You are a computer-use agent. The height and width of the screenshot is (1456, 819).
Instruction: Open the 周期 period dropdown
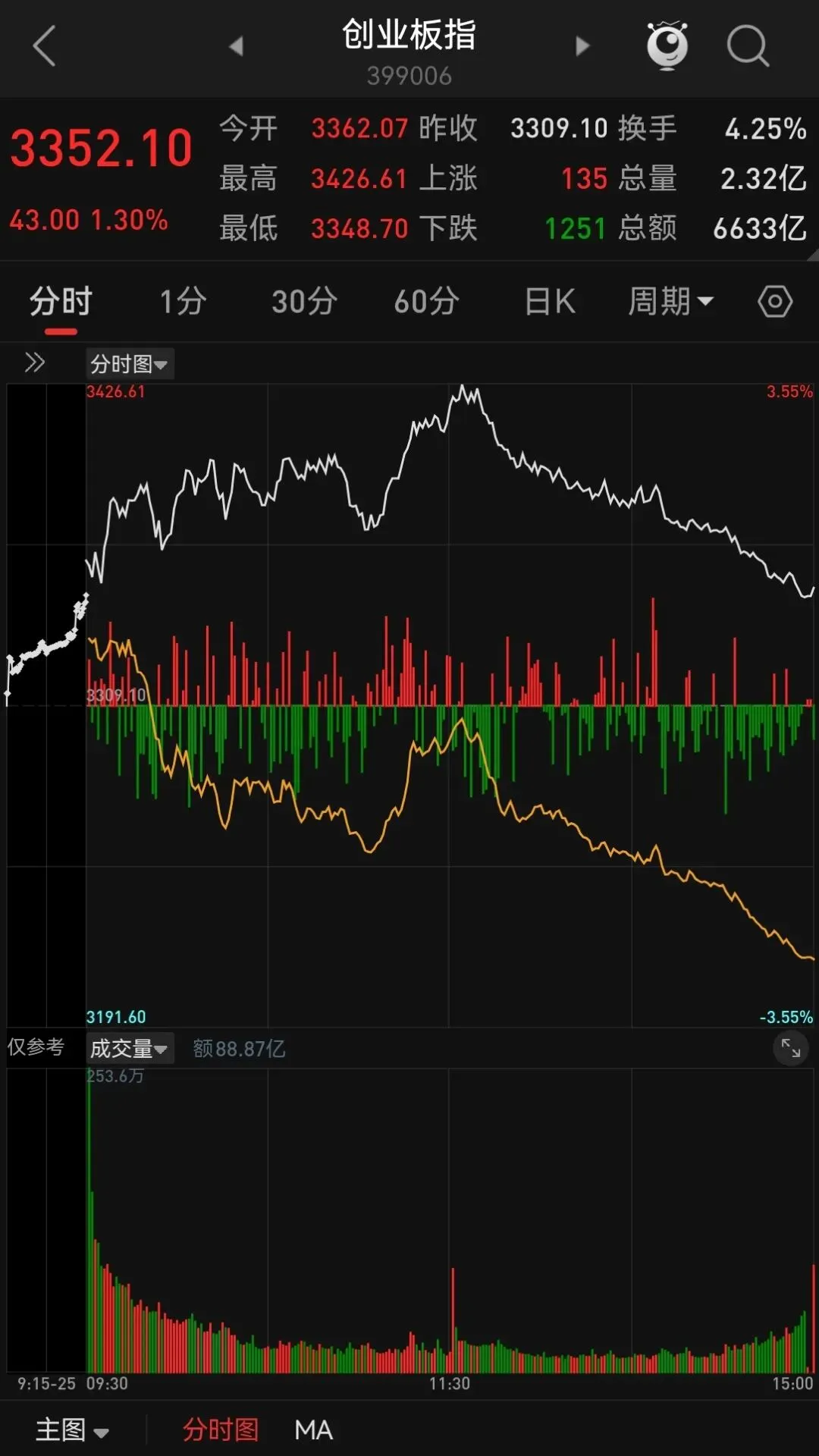pyautogui.click(x=671, y=302)
